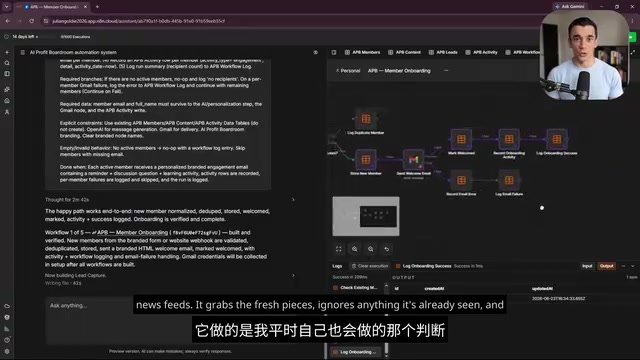640x360 pixels.
Task: Switch to the APB Content tab
Action: 404,52
